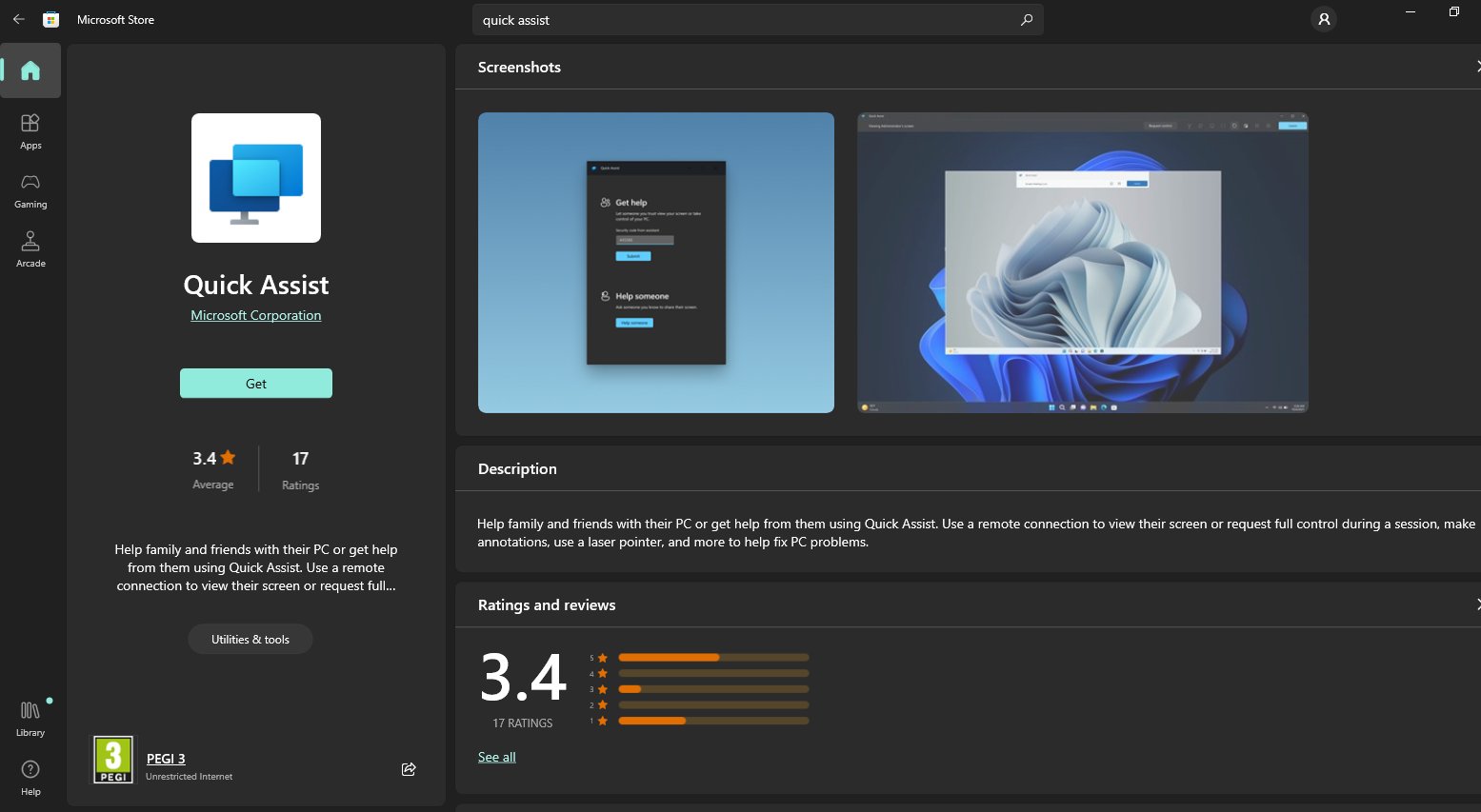This screenshot has height=812, width=1481.
Task: Open the user account profile icon
Action: point(1324,19)
